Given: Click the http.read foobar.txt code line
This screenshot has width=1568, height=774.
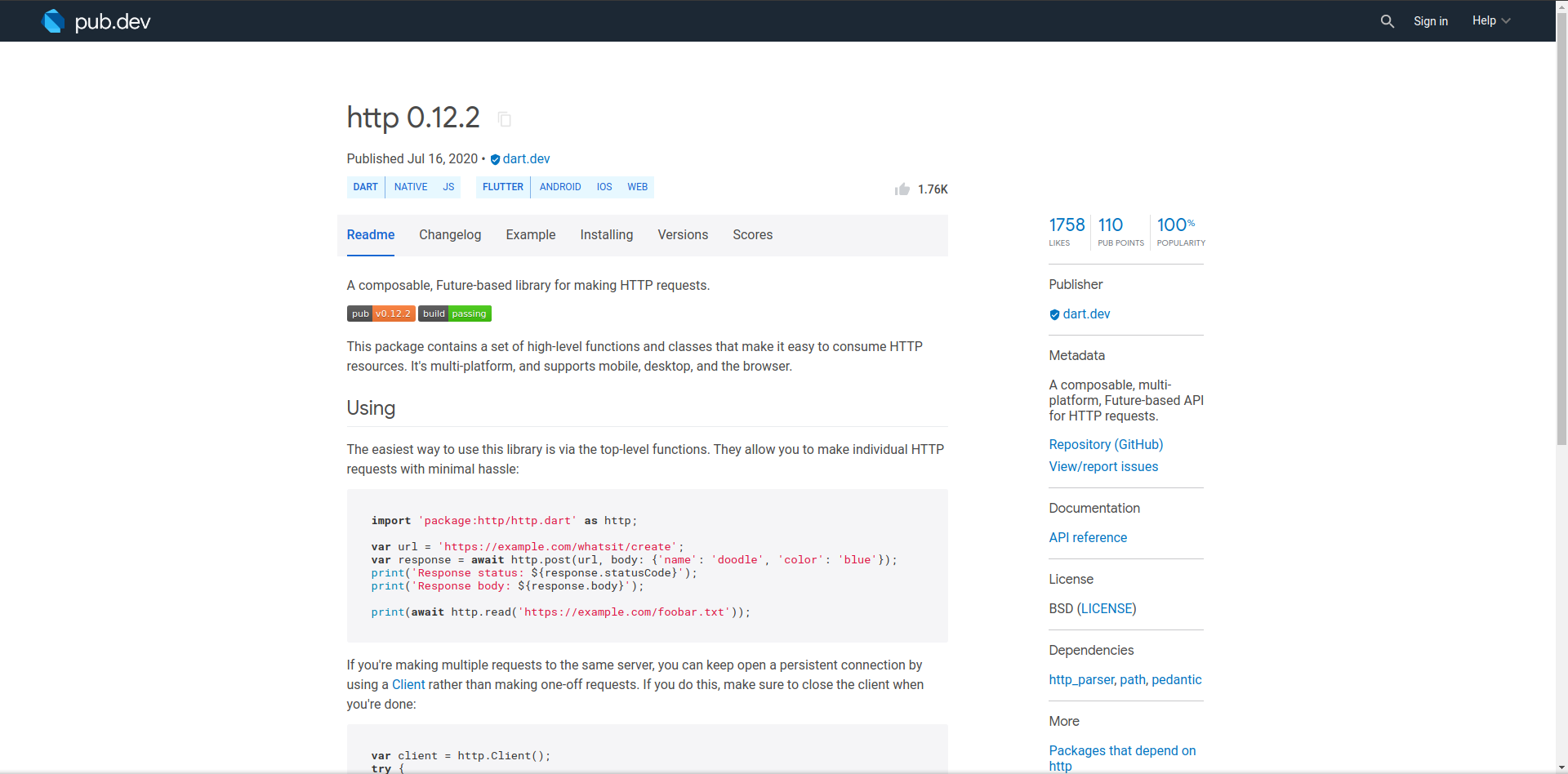Looking at the screenshot, I should click(x=560, y=612).
